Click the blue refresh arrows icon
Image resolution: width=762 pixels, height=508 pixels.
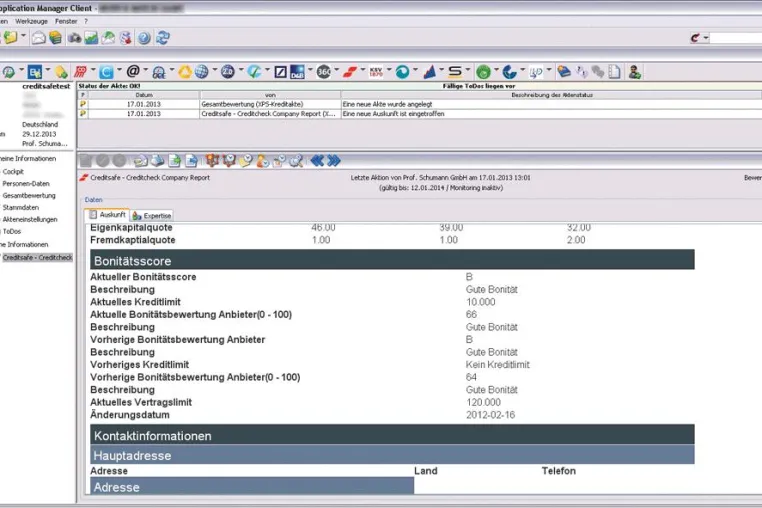point(163,38)
